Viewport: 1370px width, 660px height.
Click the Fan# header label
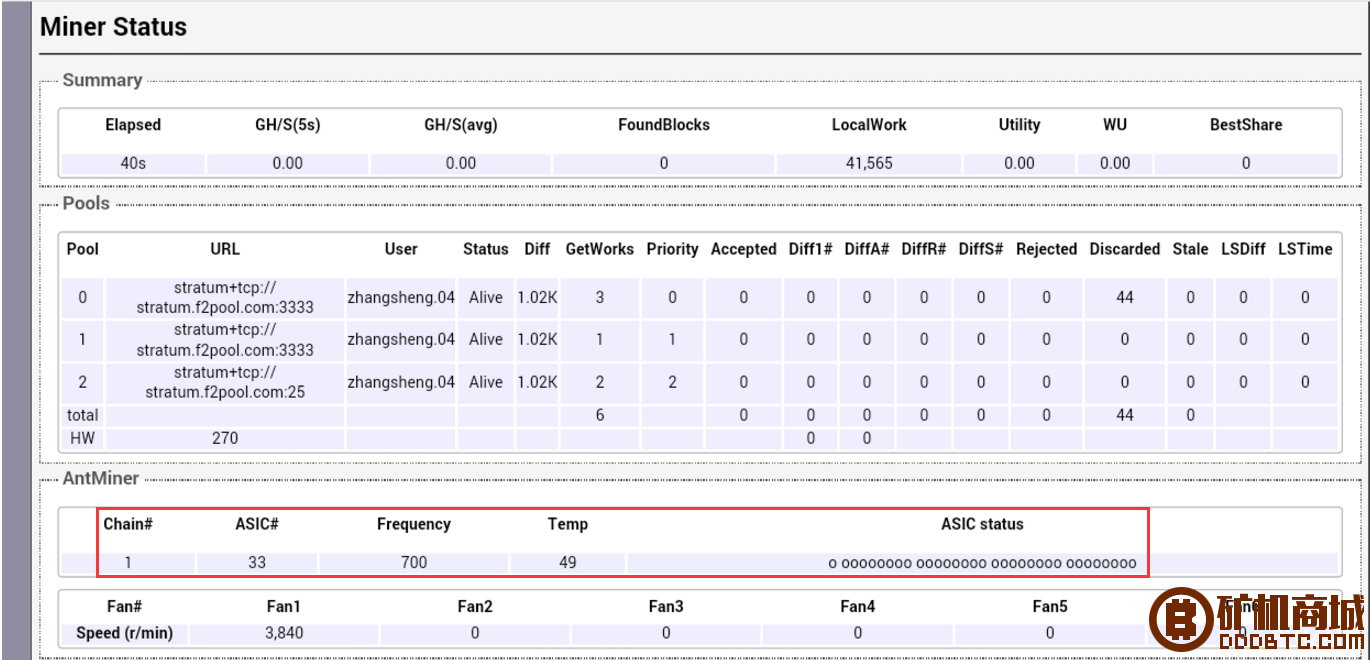point(125,607)
